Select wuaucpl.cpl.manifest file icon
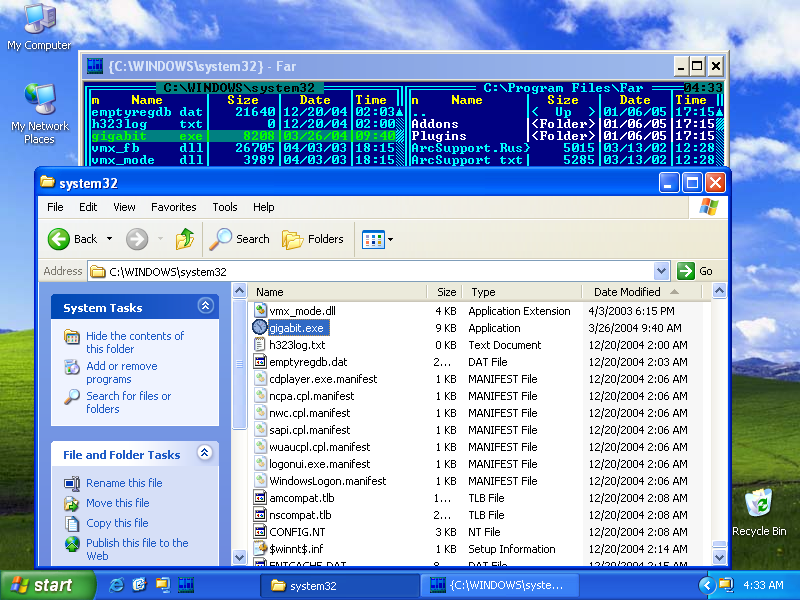The height and width of the screenshot is (600, 800). click(x=260, y=446)
